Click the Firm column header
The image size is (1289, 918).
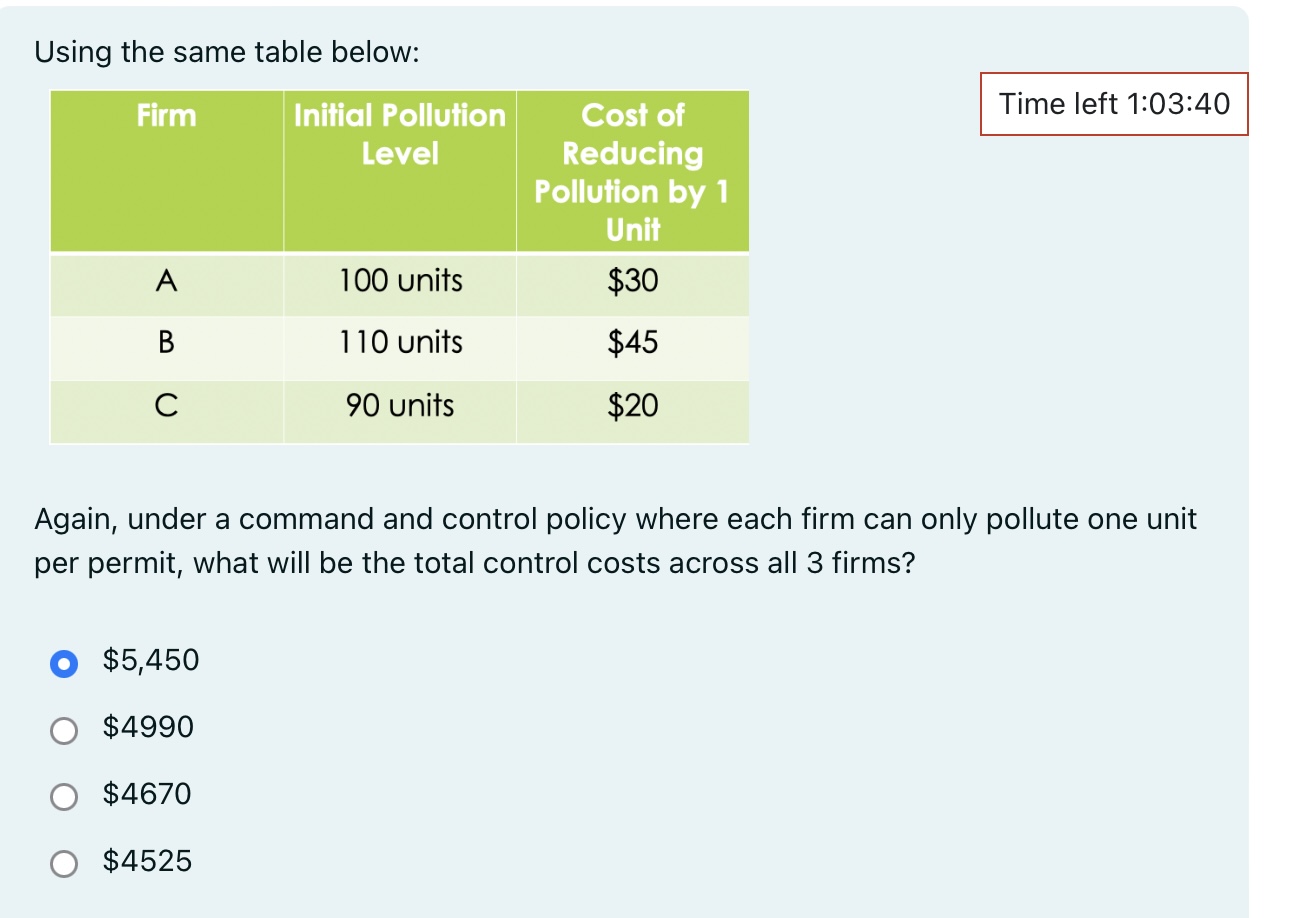pos(166,115)
